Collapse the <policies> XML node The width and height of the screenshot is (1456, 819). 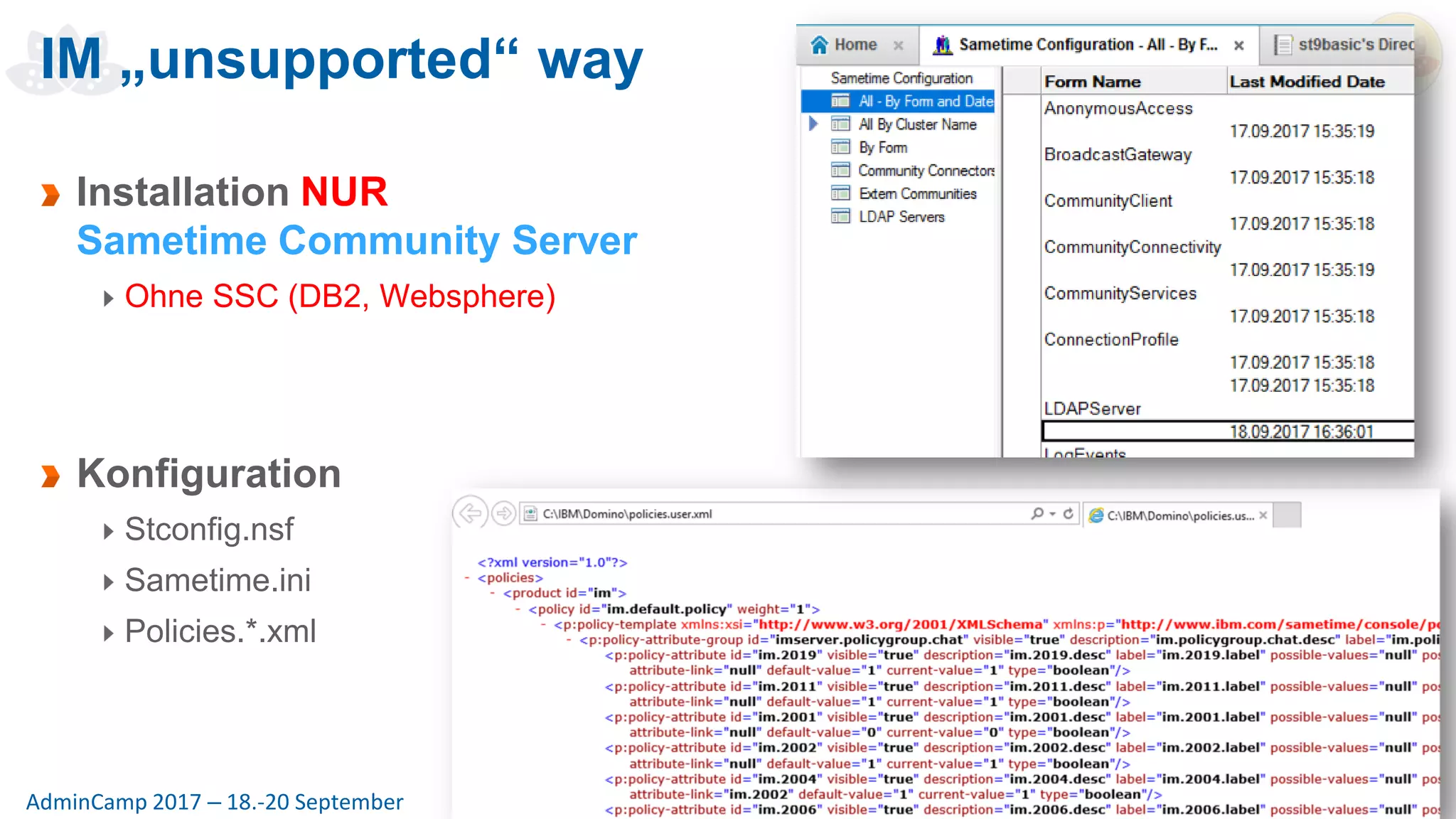pos(467,578)
